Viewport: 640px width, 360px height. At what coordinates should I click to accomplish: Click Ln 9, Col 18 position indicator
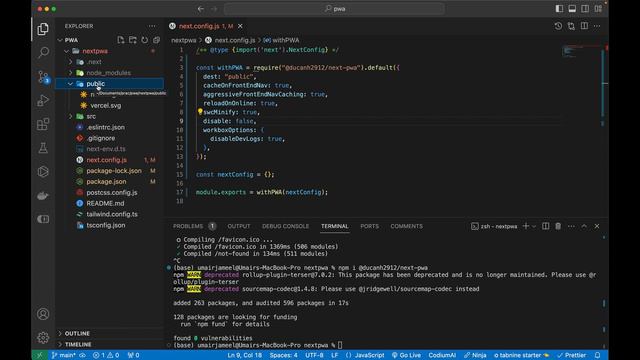[x=244, y=355]
